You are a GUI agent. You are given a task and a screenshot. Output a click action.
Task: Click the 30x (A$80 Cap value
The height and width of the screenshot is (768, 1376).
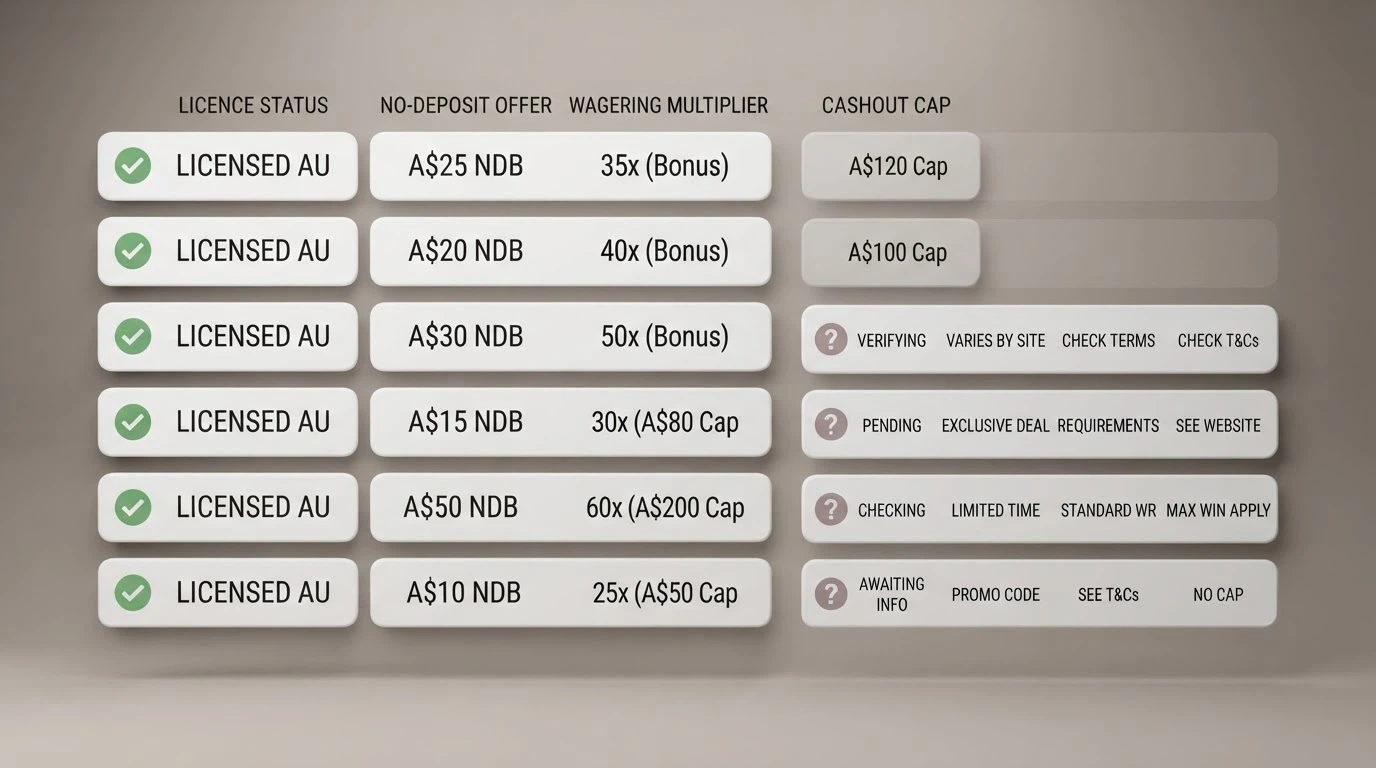[665, 422]
